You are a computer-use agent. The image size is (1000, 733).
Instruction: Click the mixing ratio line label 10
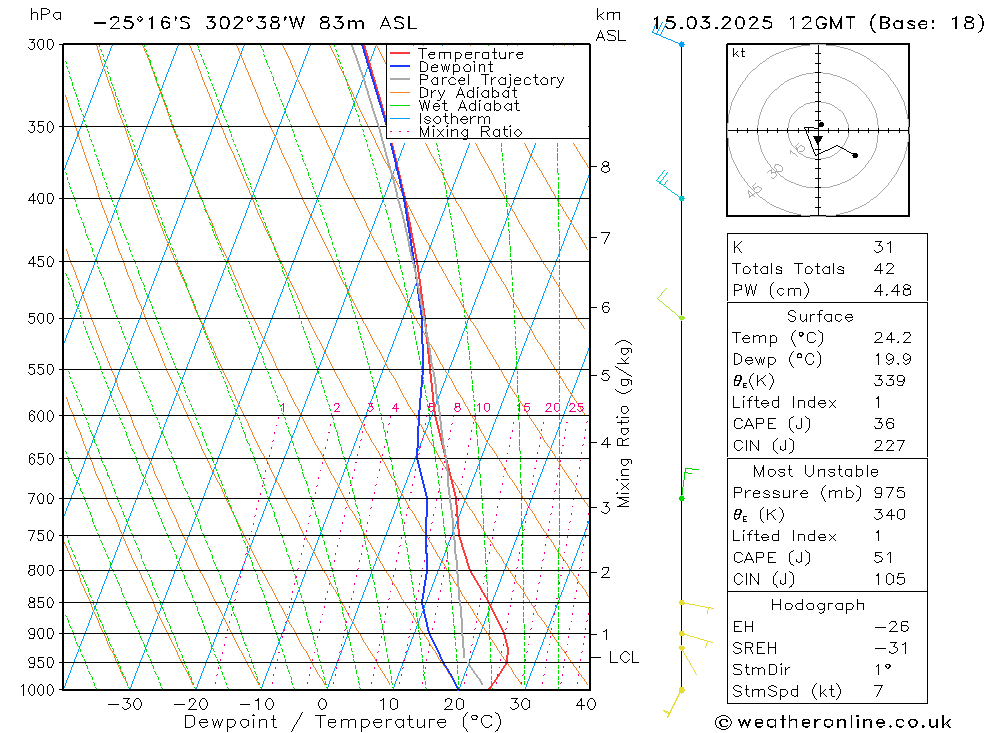point(483,407)
